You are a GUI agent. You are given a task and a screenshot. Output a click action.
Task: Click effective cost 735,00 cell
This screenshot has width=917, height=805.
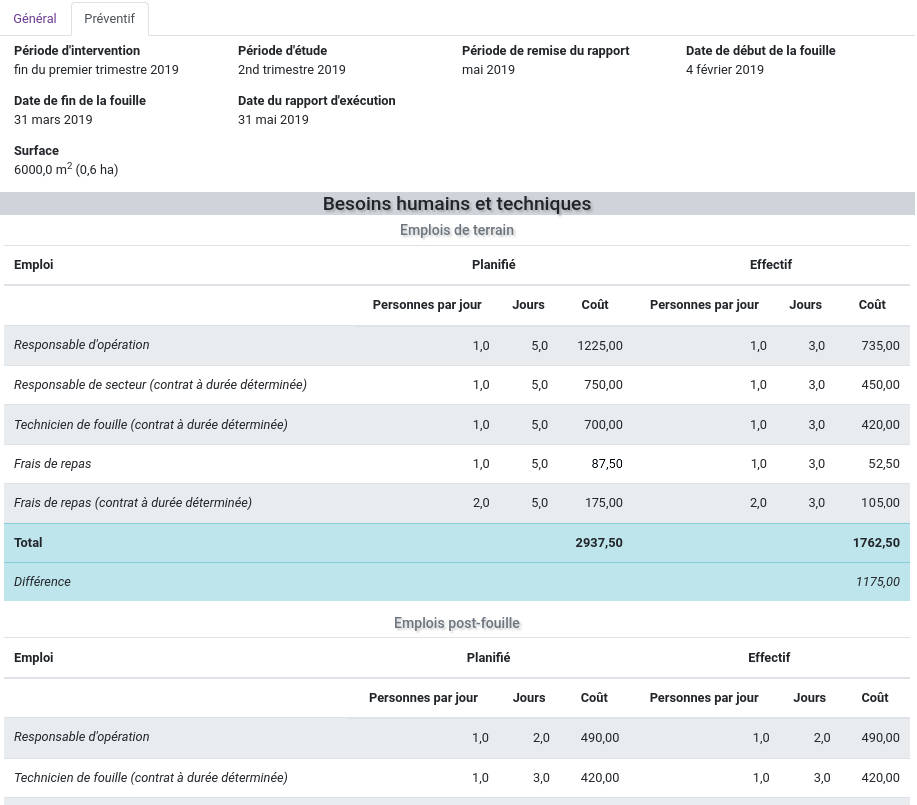pyautogui.click(x=881, y=346)
